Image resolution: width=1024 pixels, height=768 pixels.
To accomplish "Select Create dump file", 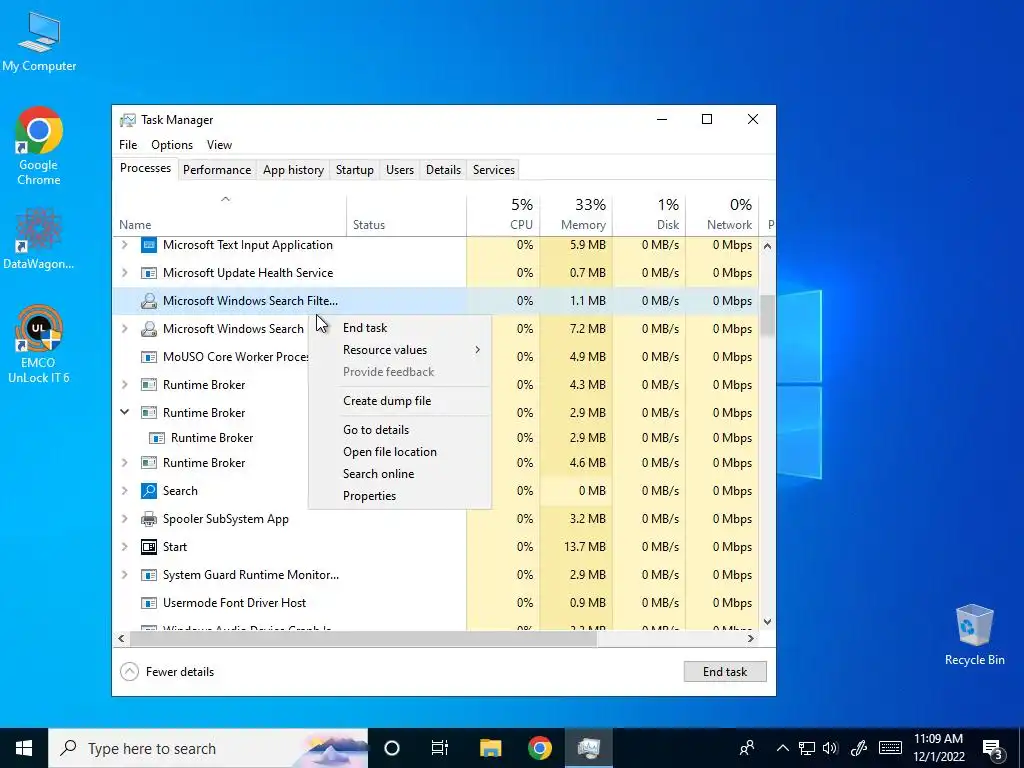I will 400,401.
